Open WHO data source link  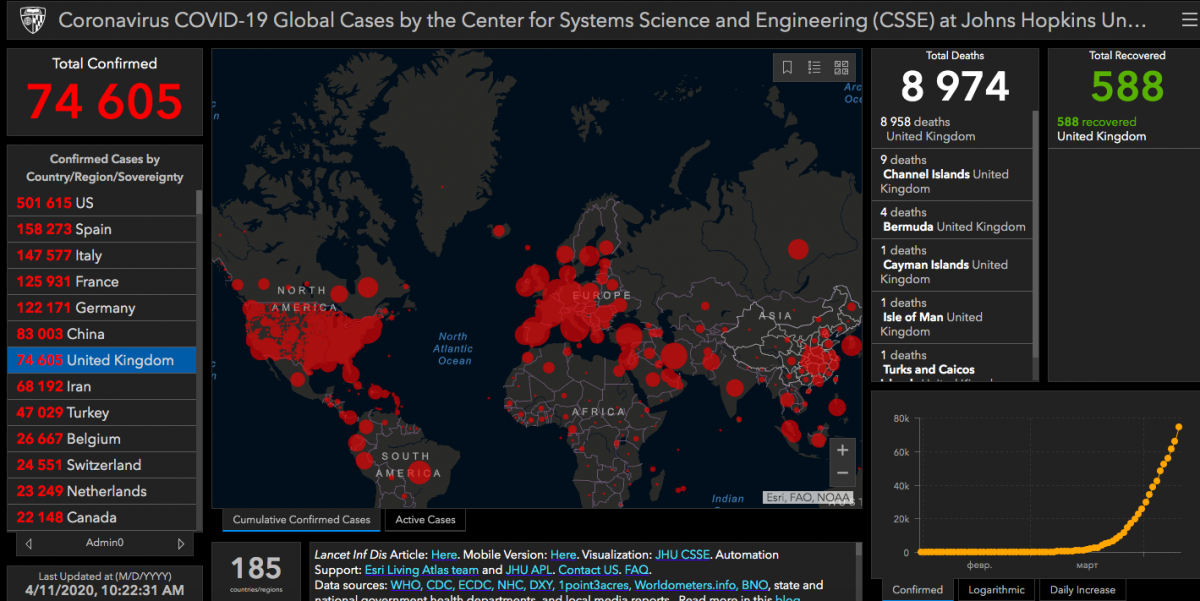(x=406, y=585)
